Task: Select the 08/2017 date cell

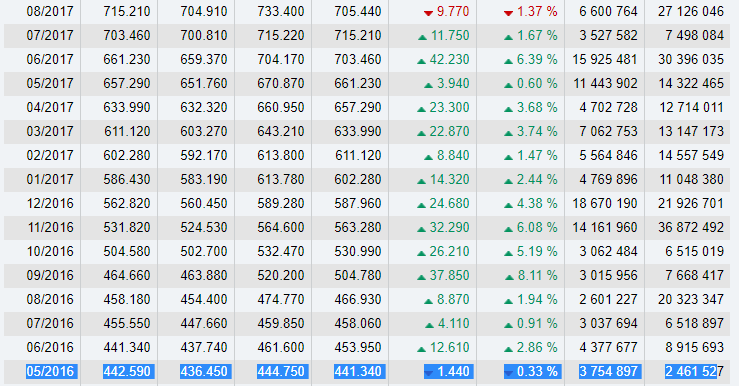Action: coord(50,11)
